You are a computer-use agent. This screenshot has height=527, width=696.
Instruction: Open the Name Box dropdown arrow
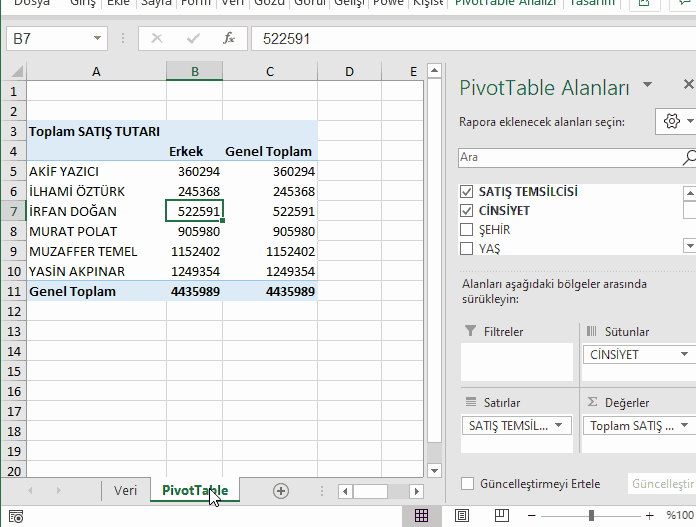97,39
